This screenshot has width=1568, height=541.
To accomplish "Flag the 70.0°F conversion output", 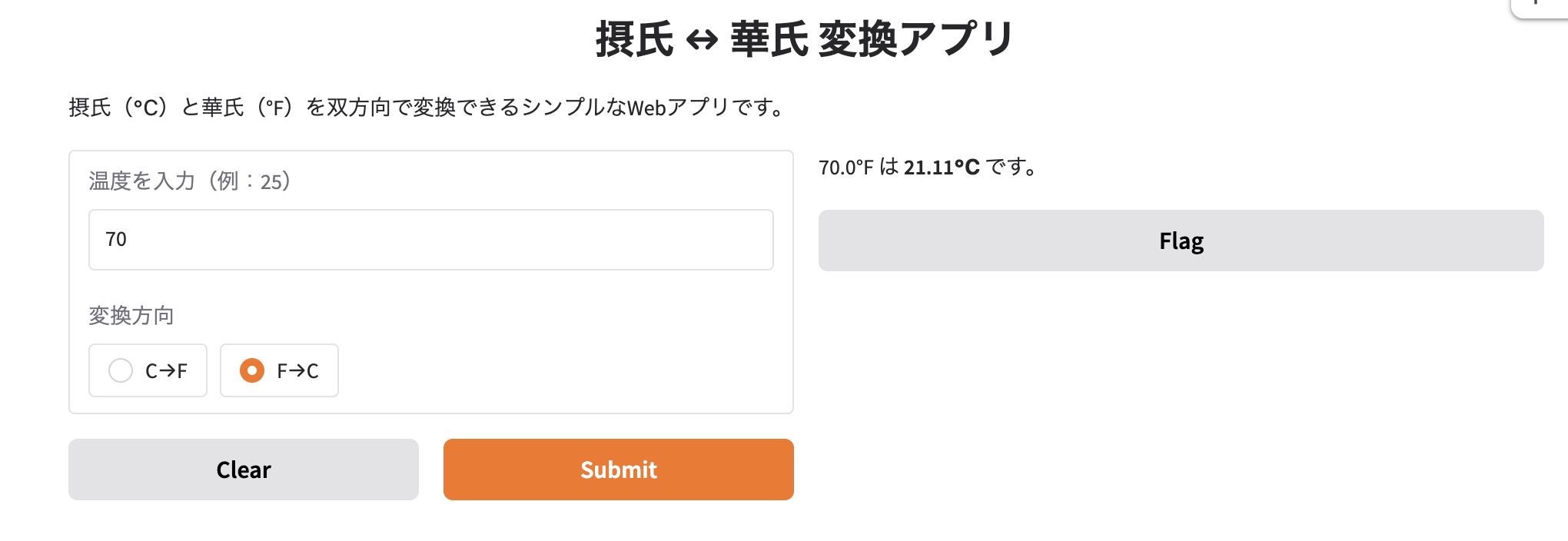I will pos(1181,240).
